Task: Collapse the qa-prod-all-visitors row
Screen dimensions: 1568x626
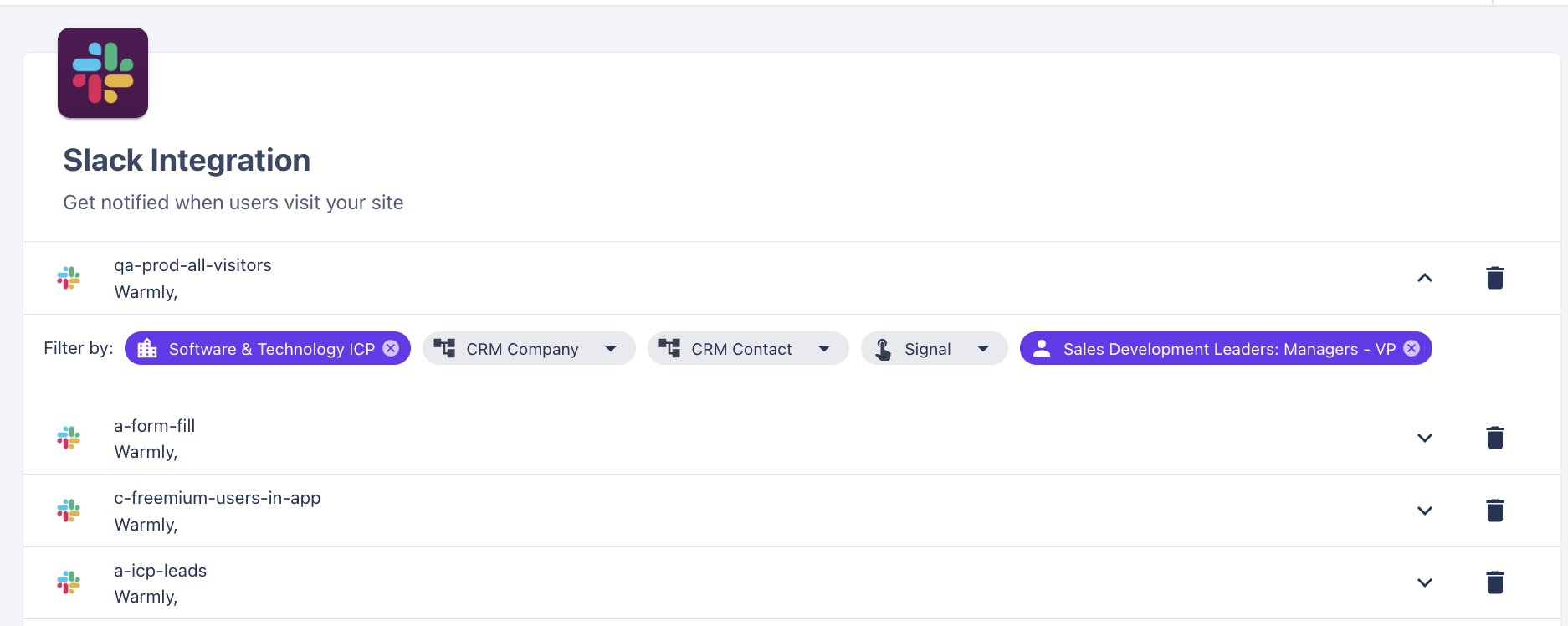Action: pos(1425,278)
